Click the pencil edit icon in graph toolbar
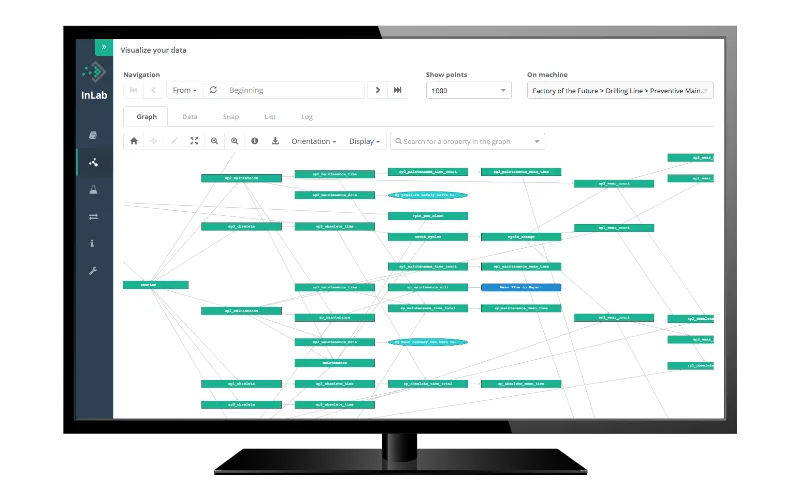Screen dimensions: 800x500 (174, 141)
